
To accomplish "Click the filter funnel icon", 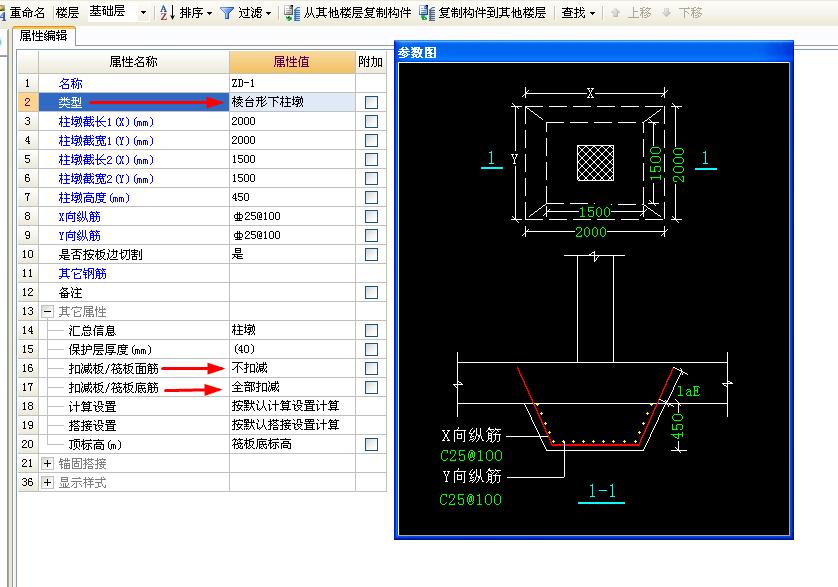I will point(227,13).
